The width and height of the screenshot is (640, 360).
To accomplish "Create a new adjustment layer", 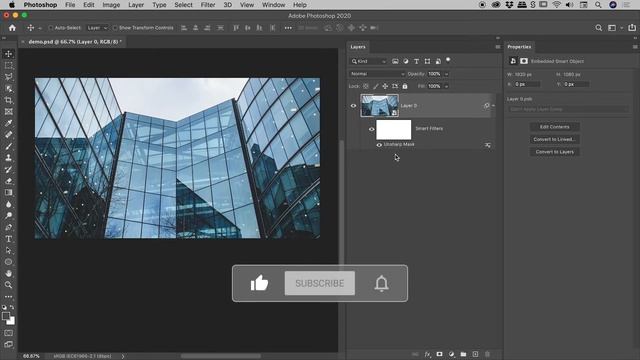I will click(451, 354).
